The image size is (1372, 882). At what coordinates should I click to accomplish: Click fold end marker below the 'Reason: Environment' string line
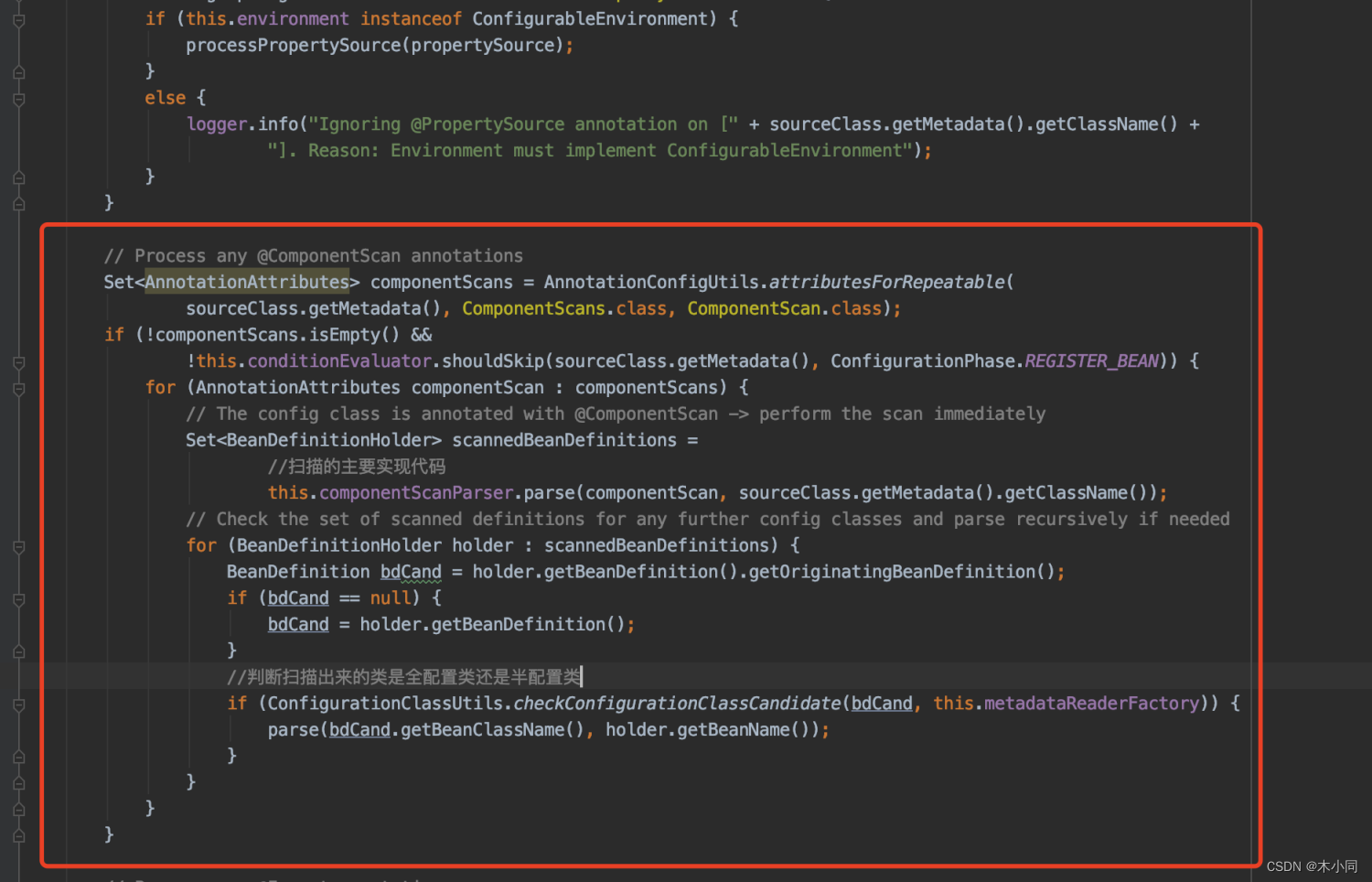point(18,177)
